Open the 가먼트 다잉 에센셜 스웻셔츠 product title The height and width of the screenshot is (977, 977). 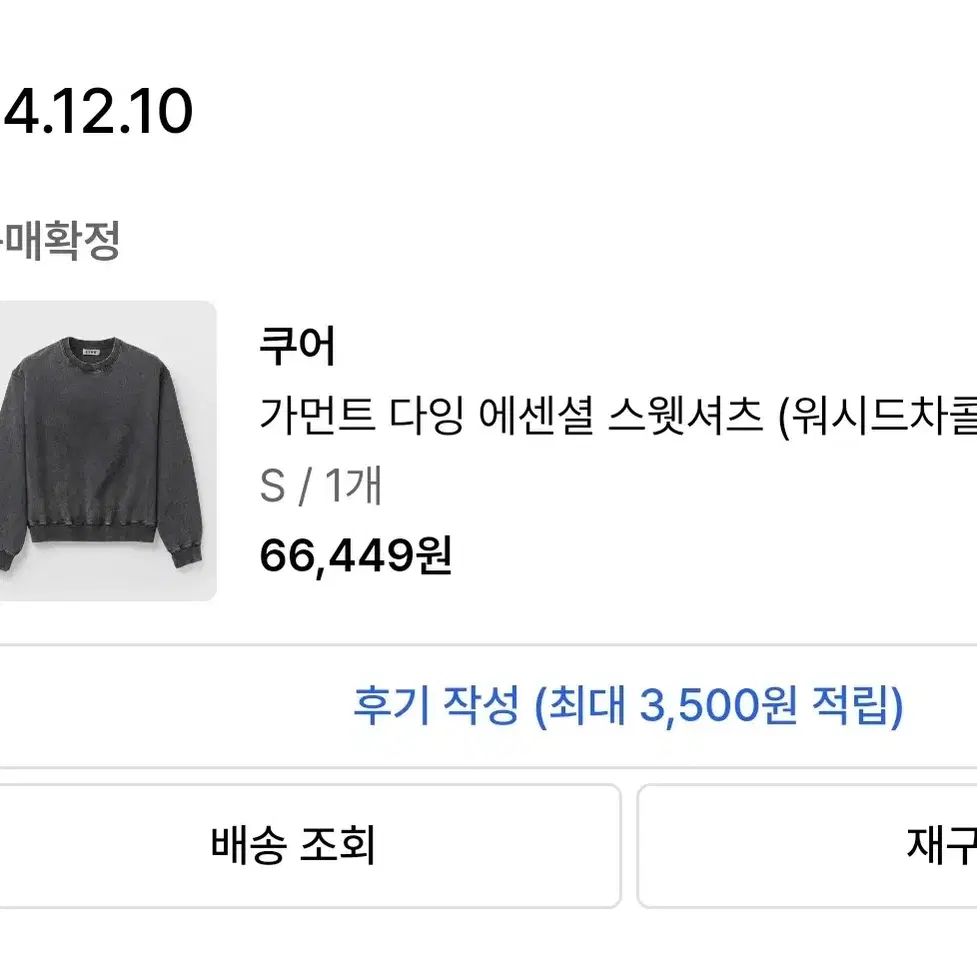(x=618, y=416)
